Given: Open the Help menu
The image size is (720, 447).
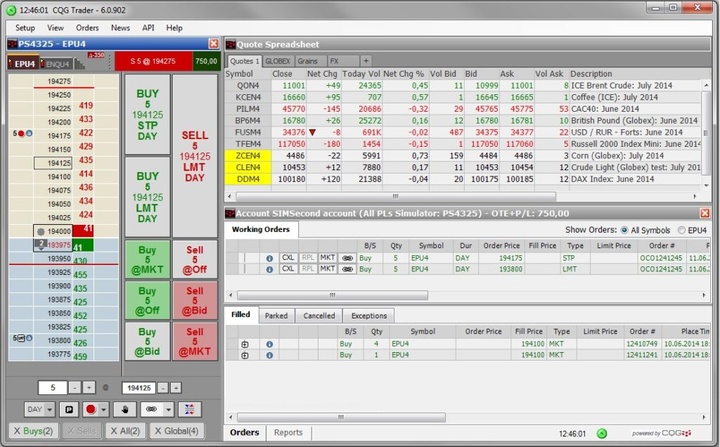Looking at the screenshot, I should pyautogui.click(x=174, y=28).
